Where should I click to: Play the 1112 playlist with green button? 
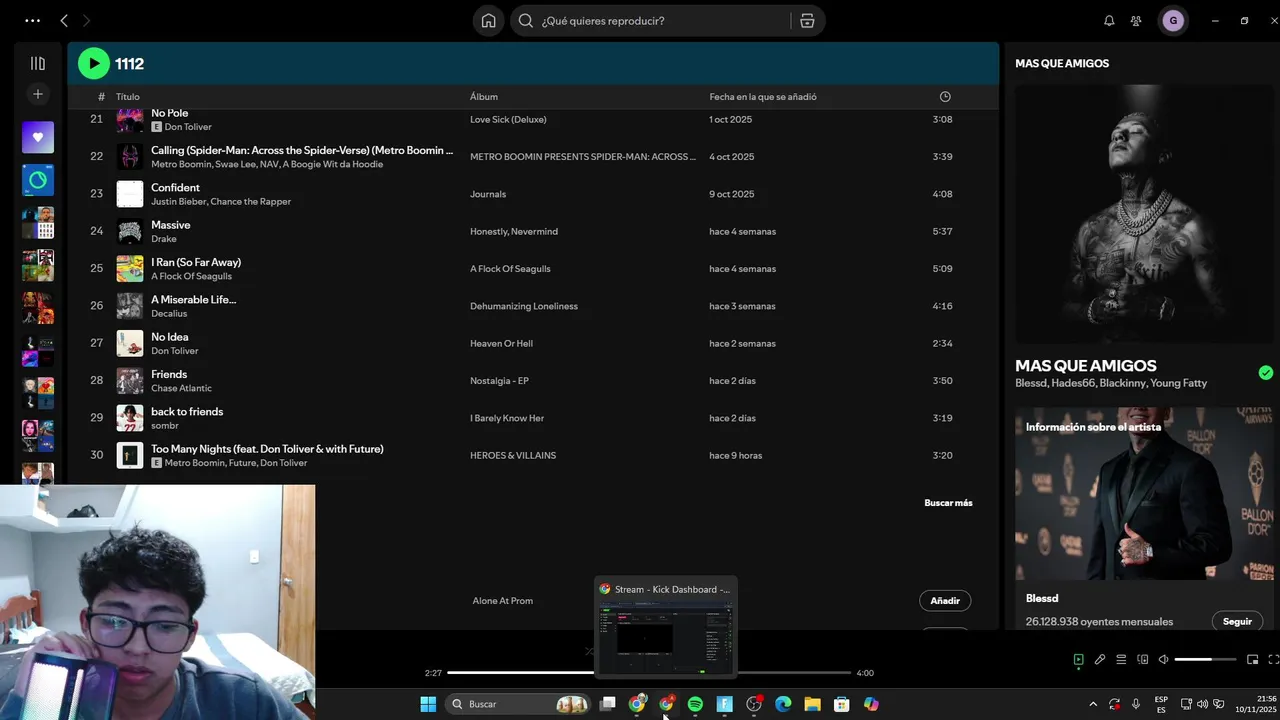click(x=94, y=64)
